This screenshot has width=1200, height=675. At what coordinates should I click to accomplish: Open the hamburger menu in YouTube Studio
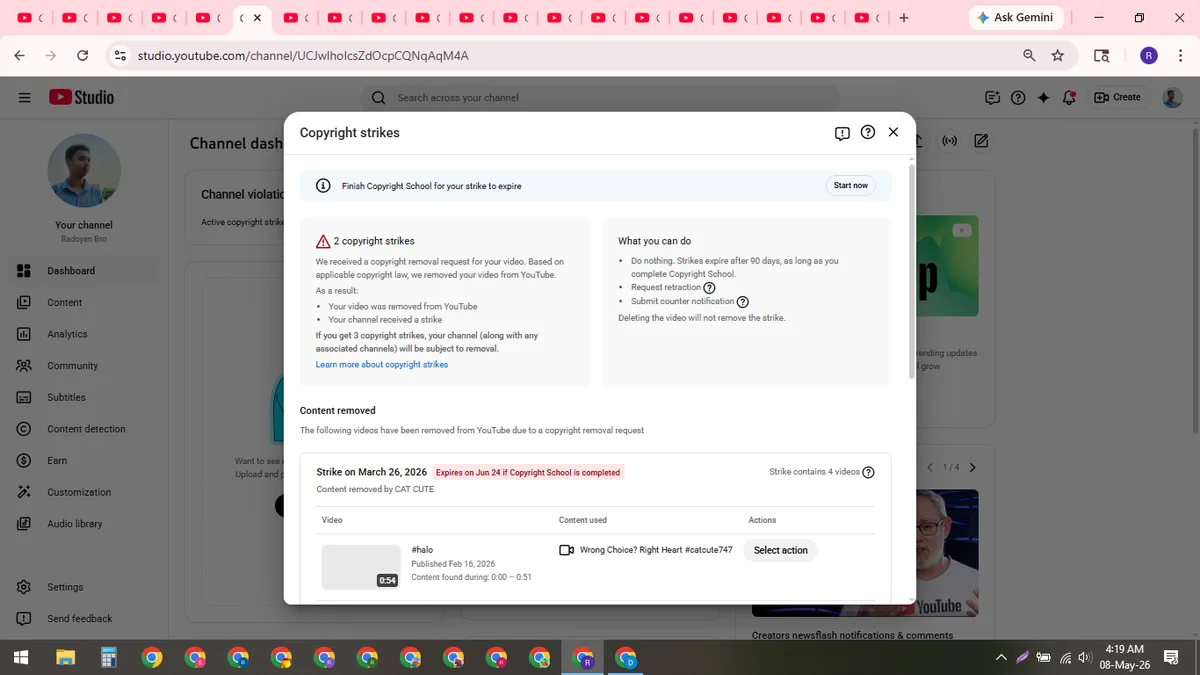tap(25, 97)
